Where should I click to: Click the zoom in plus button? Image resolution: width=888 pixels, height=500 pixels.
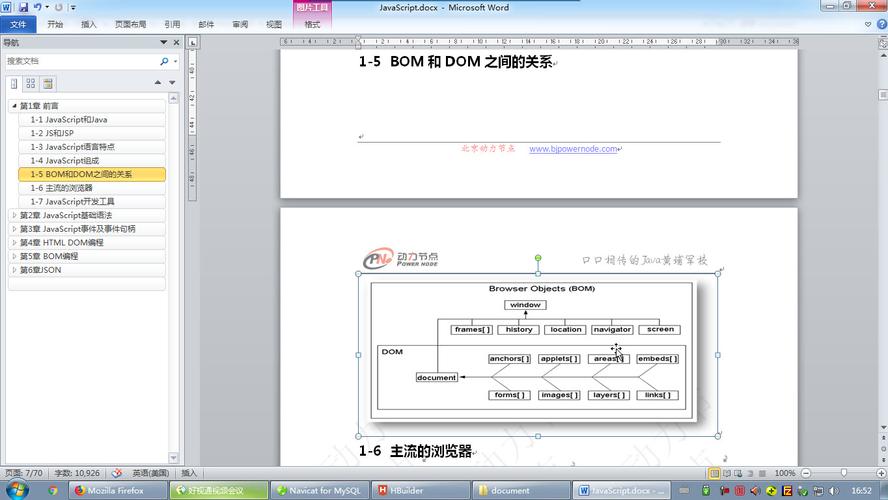(x=881, y=473)
